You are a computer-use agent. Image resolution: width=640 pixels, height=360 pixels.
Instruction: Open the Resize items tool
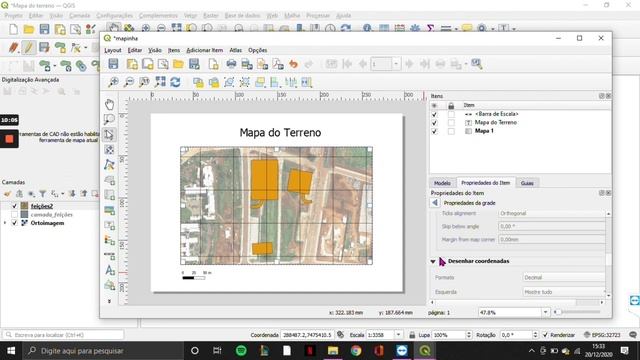(x=307, y=82)
